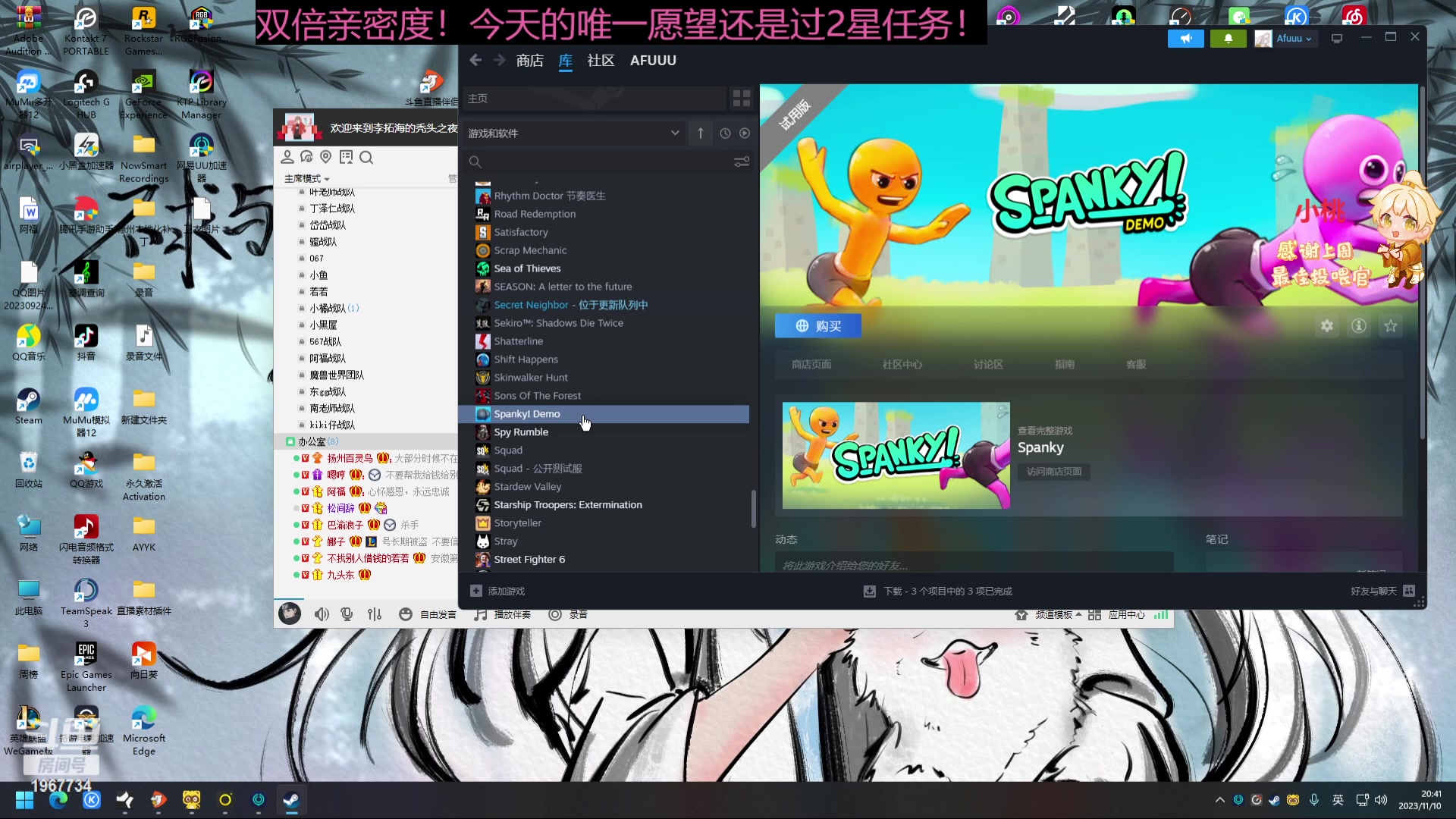Viewport: 1456px width, 819px height.
Task: Open Windows Start button on taskbar
Action: (24, 800)
